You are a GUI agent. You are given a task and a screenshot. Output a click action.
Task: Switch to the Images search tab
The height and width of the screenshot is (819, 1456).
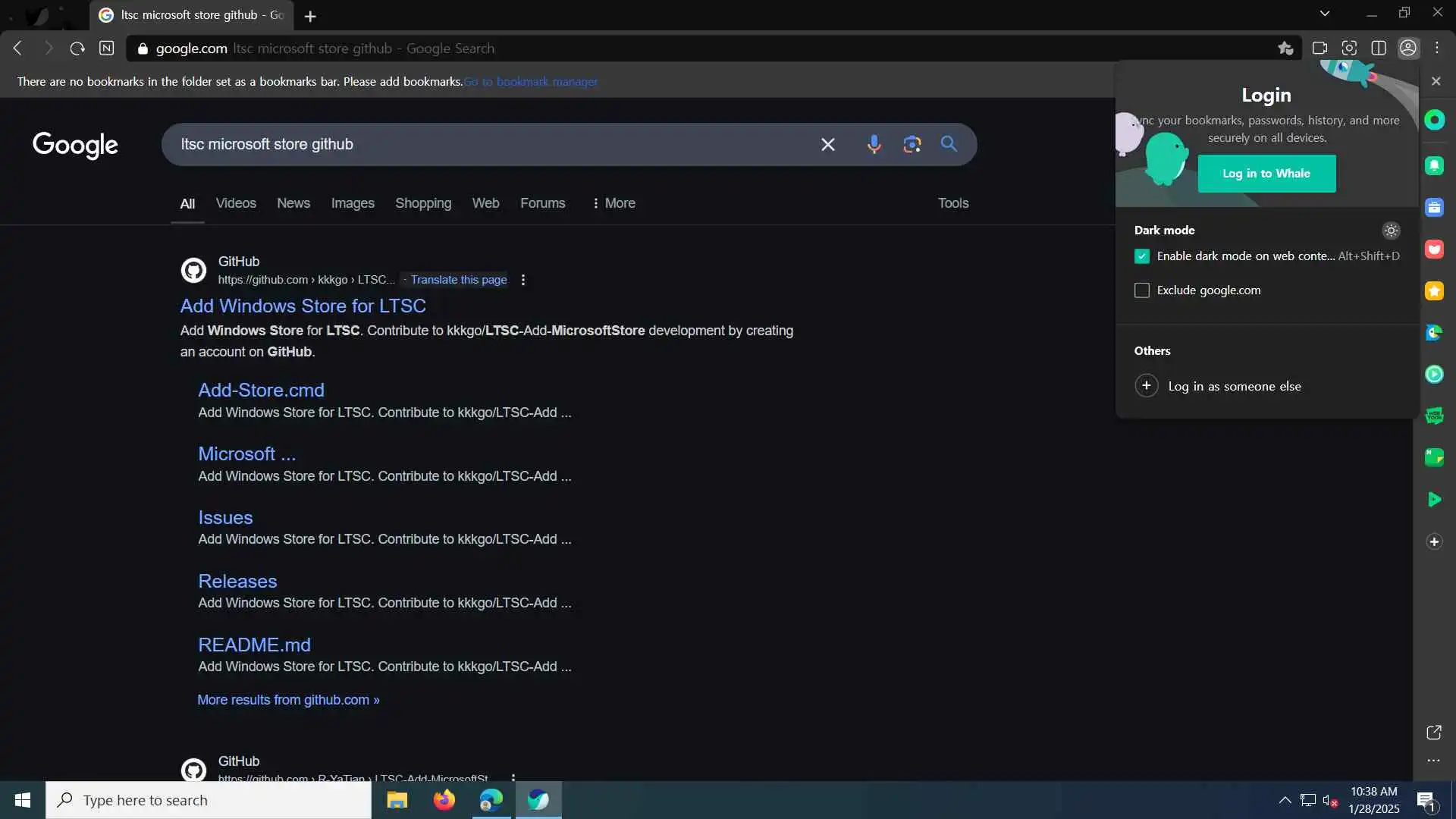coord(353,203)
